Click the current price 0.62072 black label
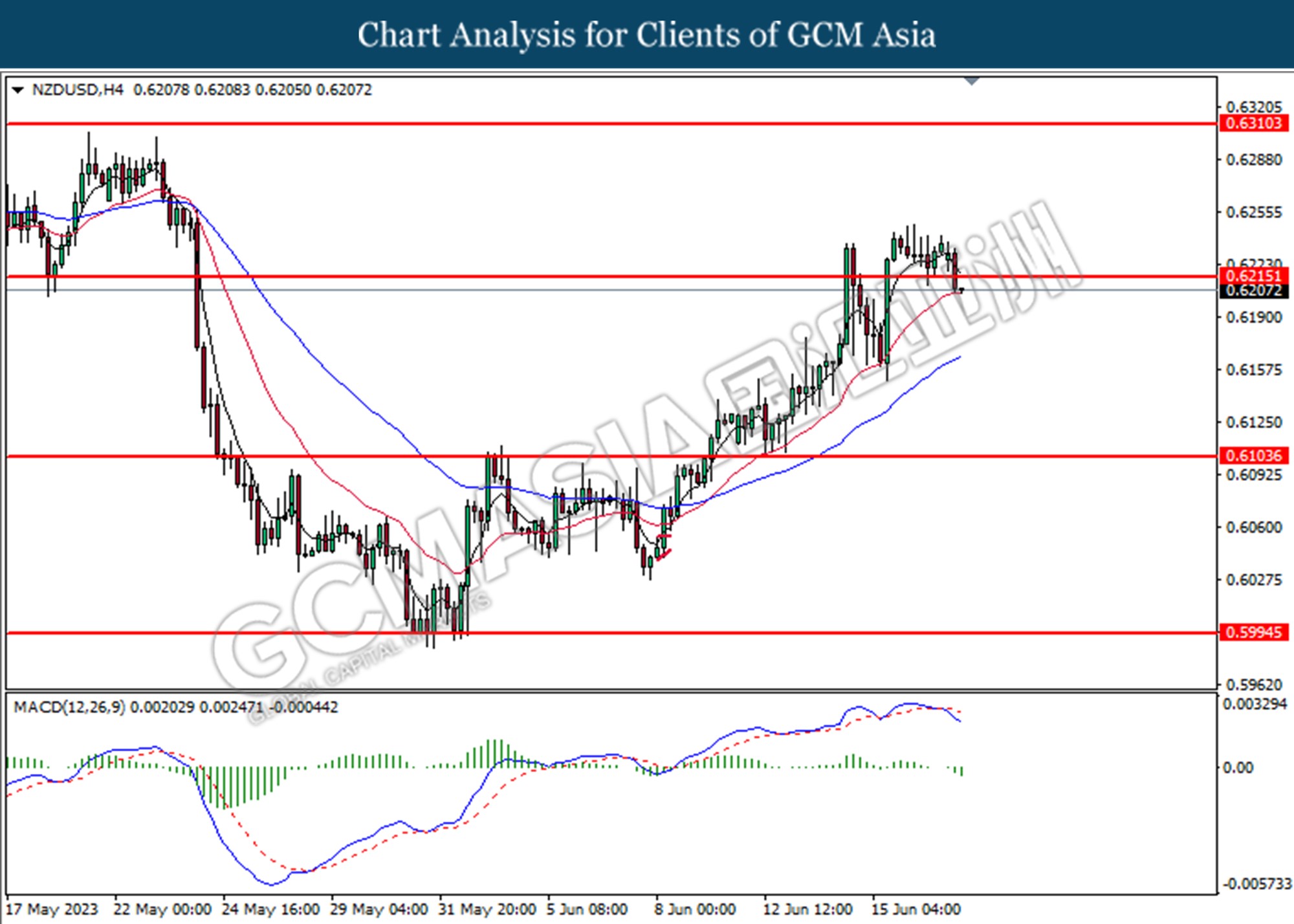1294x924 pixels. (x=1253, y=291)
